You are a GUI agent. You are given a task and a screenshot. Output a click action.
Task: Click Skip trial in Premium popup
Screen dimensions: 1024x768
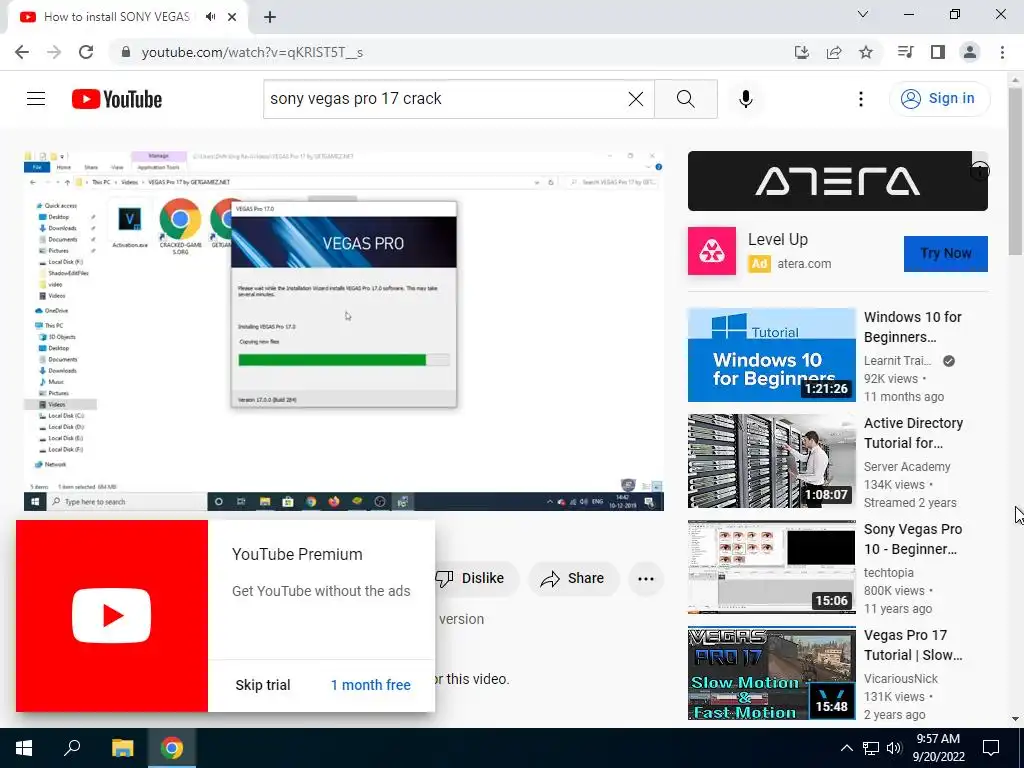(263, 685)
